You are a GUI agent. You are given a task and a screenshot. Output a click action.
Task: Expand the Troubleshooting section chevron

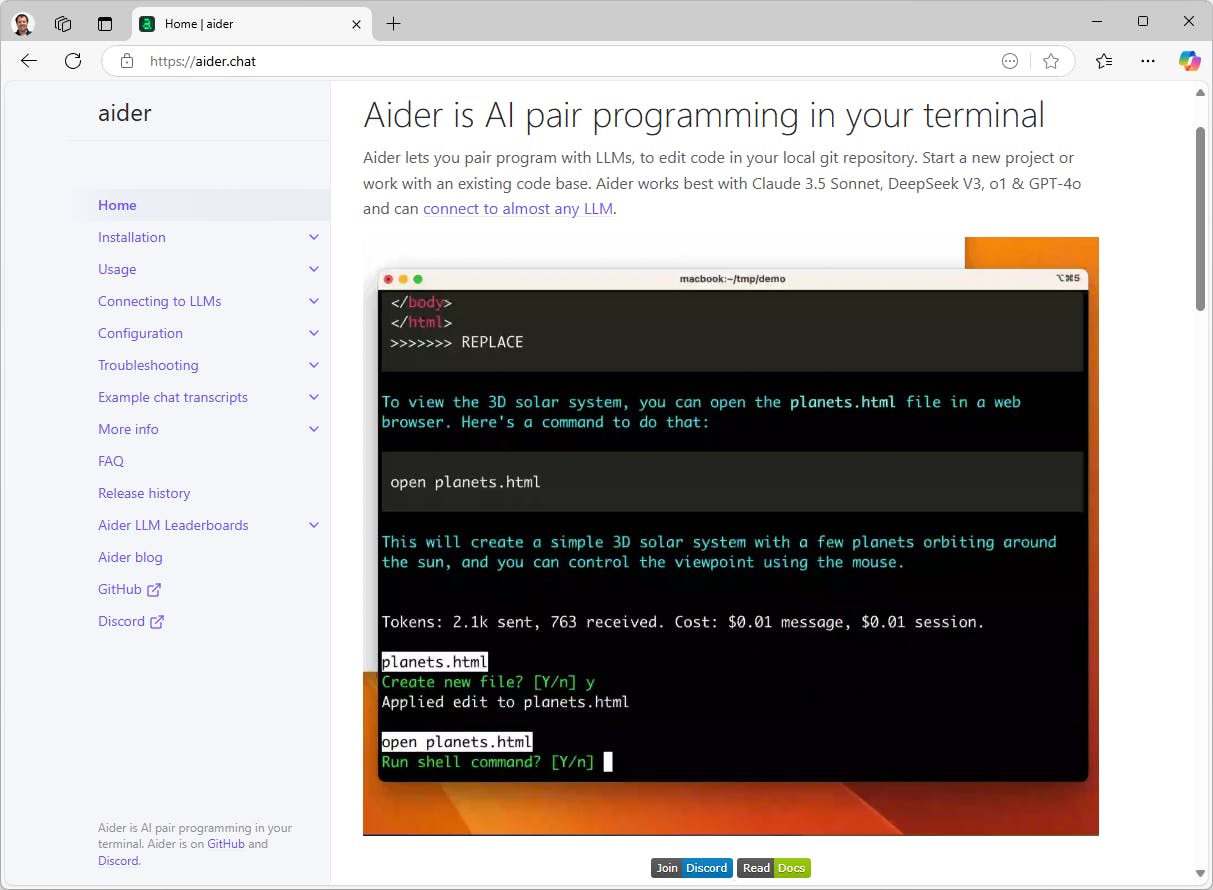coord(314,365)
